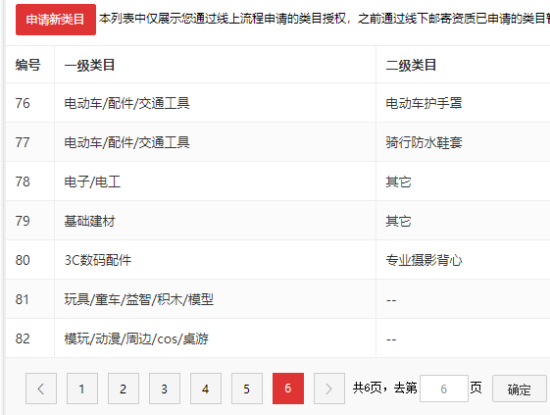550x415 pixels.
Task: Click the 编号 column header
Action: [28, 65]
